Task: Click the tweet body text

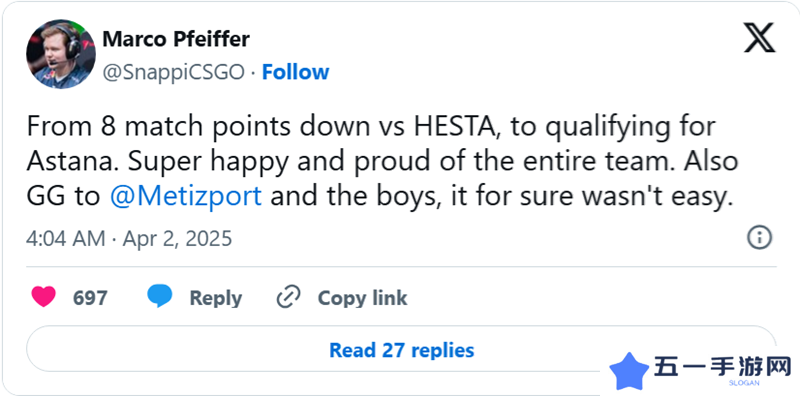Action: coord(383,161)
